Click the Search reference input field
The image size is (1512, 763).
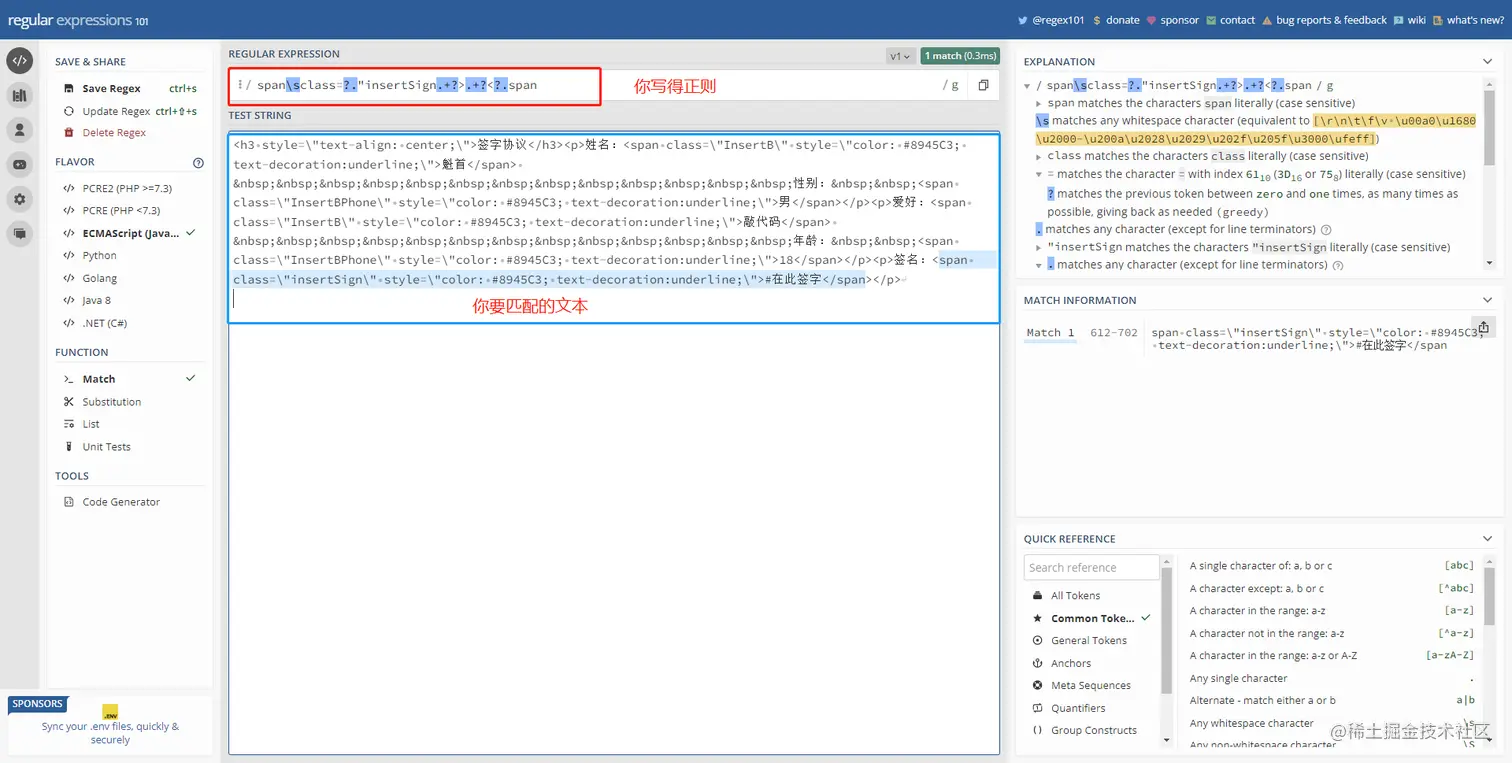[1091, 567]
